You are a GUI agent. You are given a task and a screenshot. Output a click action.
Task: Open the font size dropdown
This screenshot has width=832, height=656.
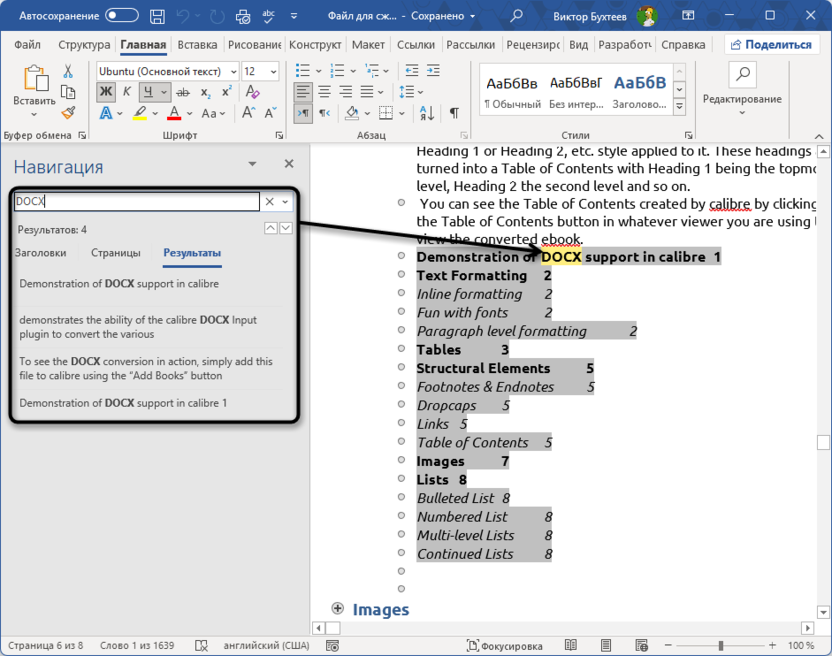tap(276, 71)
